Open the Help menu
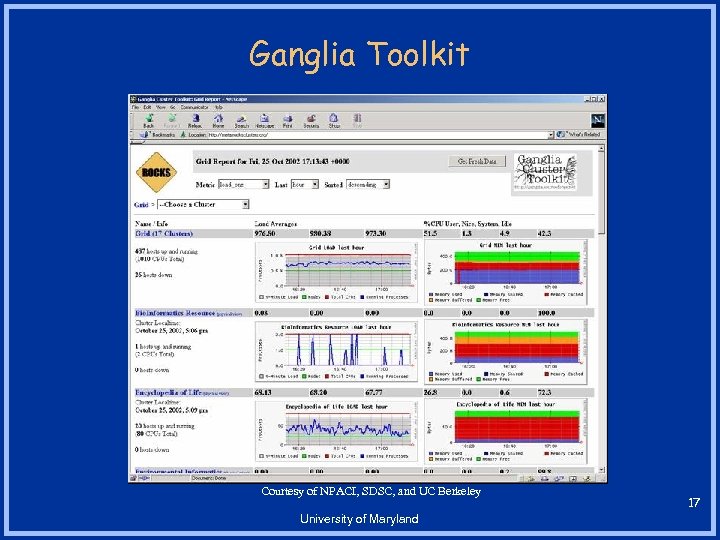The height and width of the screenshot is (540, 720). [219, 107]
